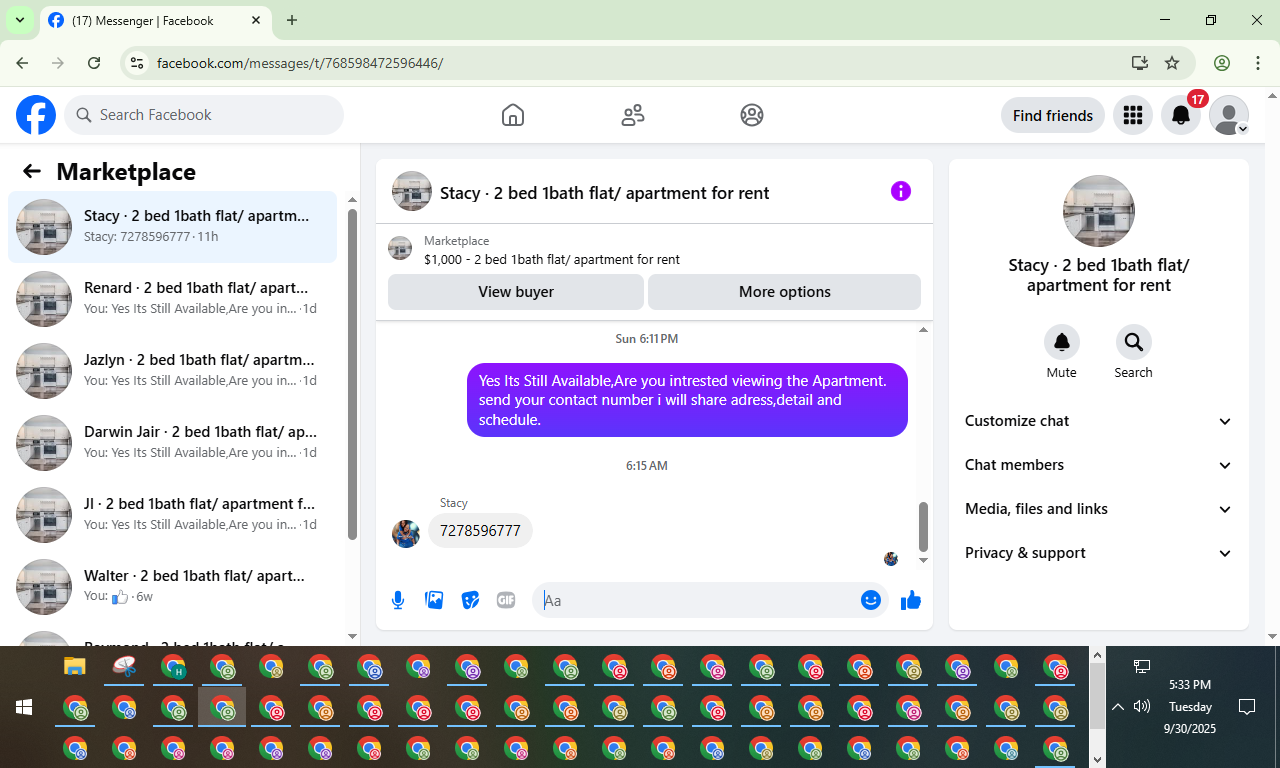1280x768 pixels.
Task: Expand the Chat members section
Action: tap(1099, 465)
